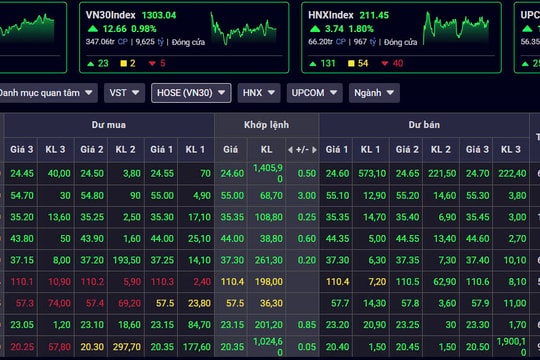540x360 pixels.
Task: Click price change 0.05 in last row
Action: tap(307, 347)
